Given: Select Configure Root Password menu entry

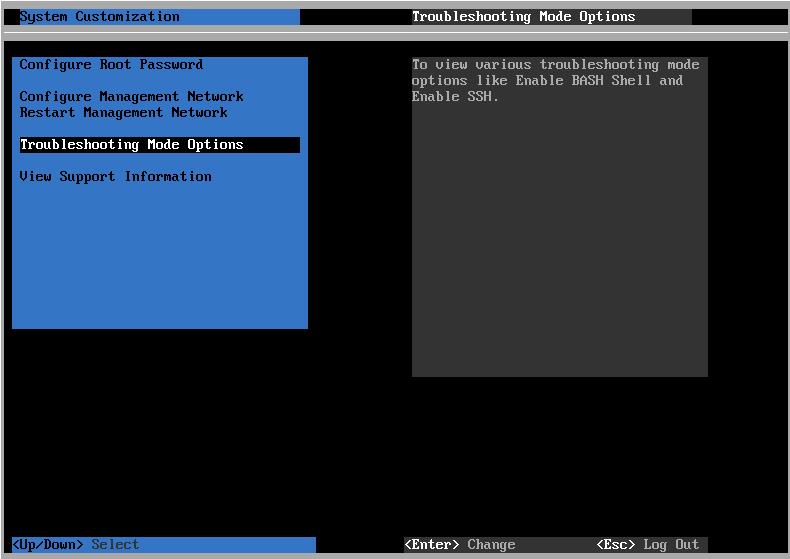Looking at the screenshot, I should 111,65.
